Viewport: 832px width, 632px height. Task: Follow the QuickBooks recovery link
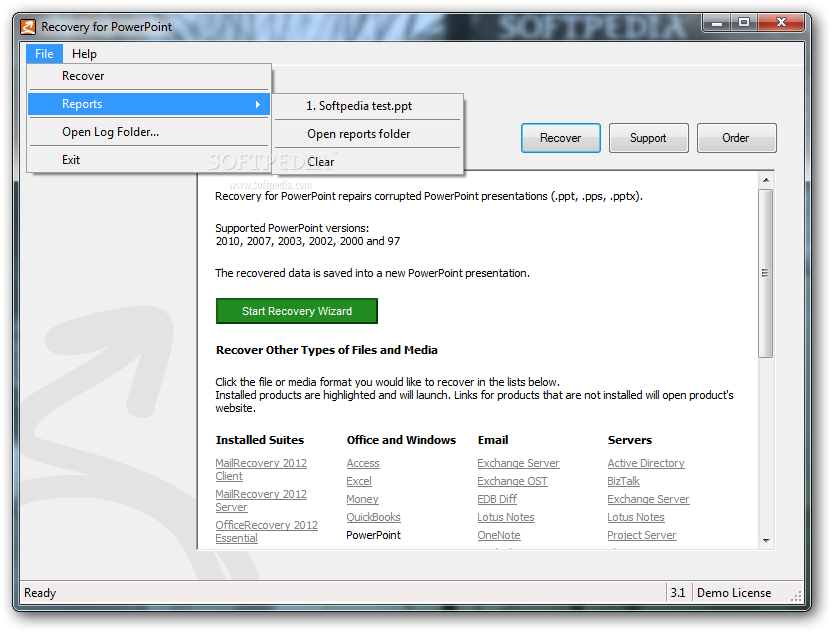coord(373,517)
